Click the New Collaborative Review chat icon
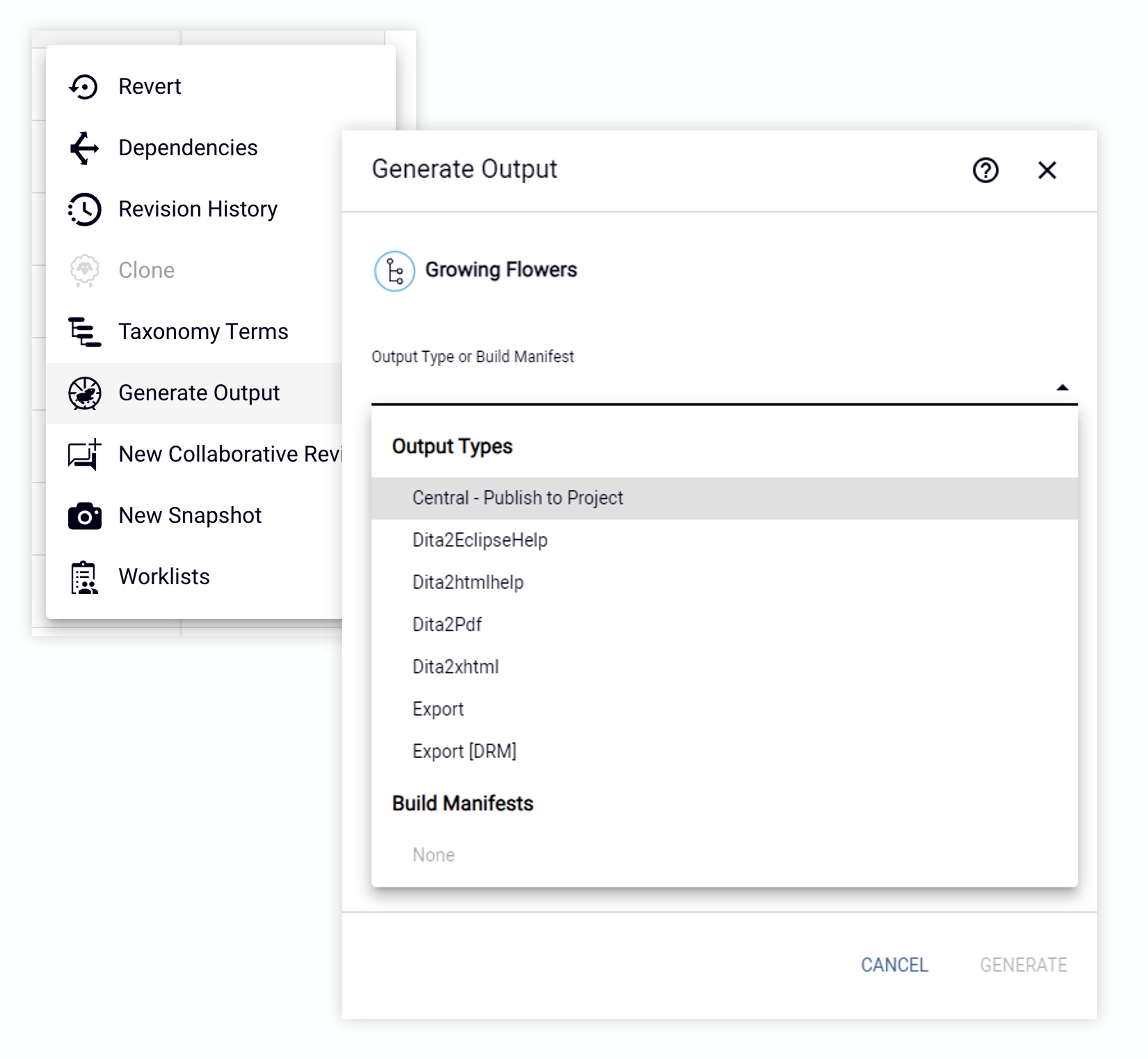1148x1059 pixels. 84,455
